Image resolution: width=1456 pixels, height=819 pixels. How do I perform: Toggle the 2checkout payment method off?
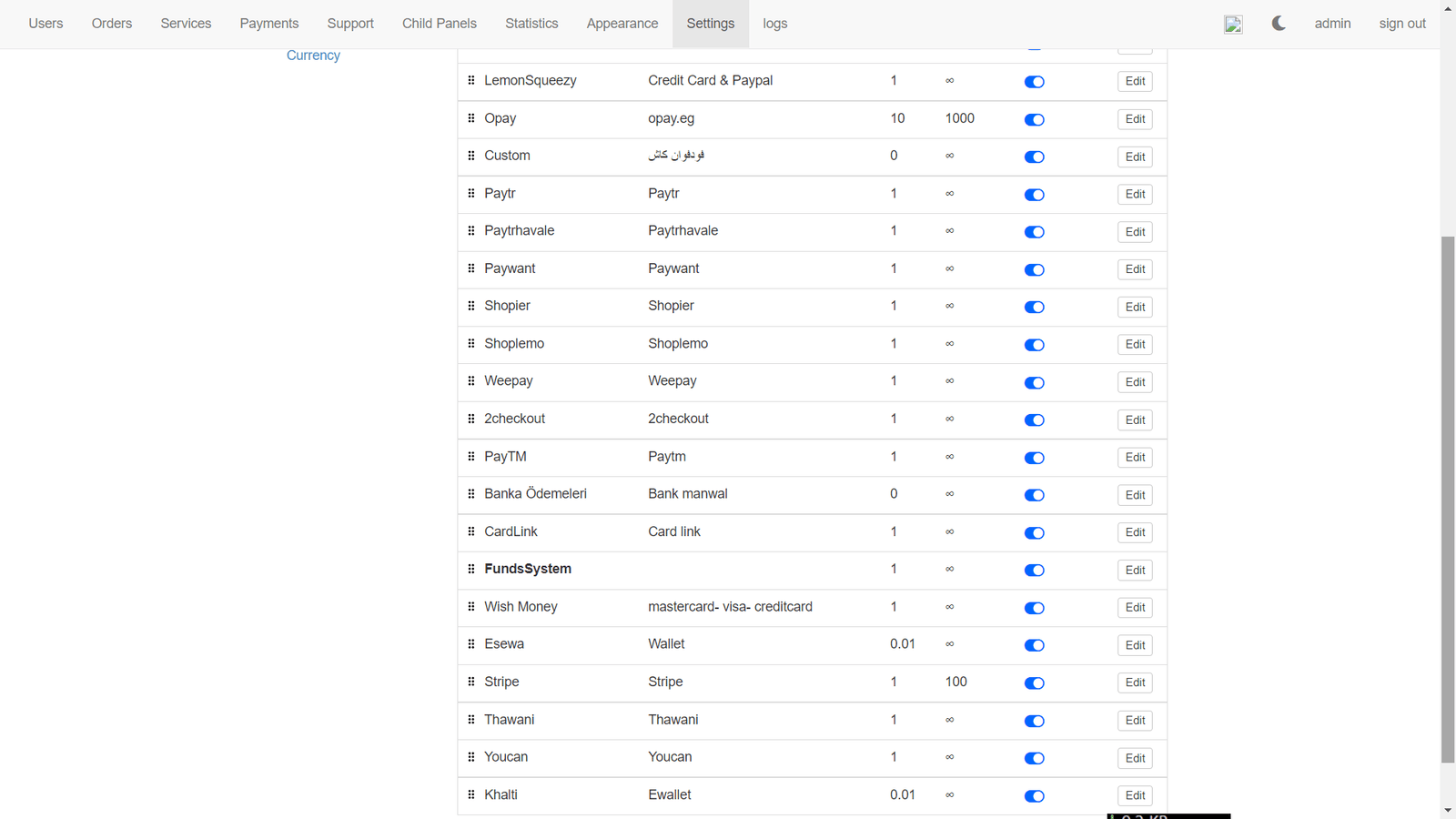pyautogui.click(x=1034, y=420)
